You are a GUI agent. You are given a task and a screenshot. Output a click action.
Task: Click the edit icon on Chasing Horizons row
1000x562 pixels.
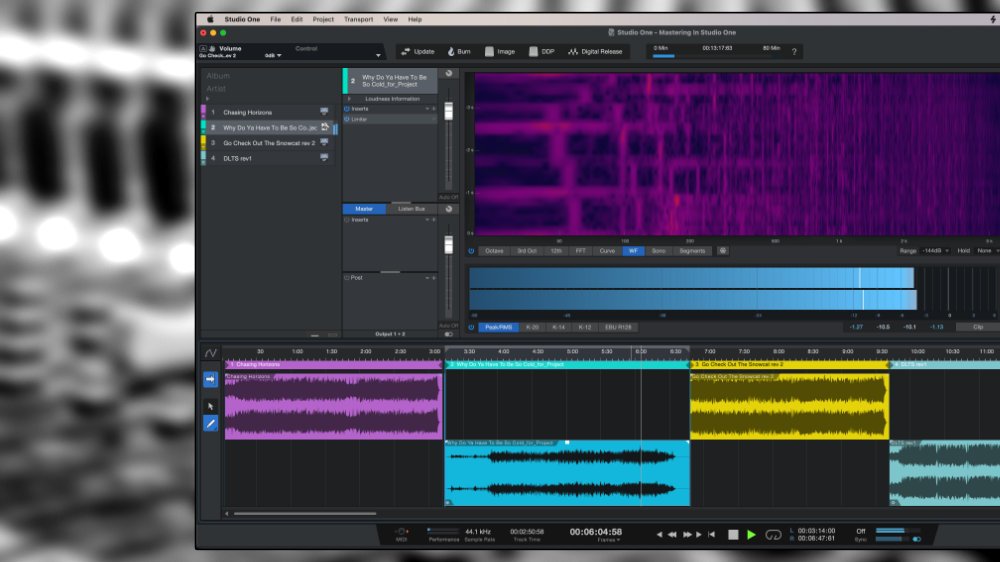324,112
